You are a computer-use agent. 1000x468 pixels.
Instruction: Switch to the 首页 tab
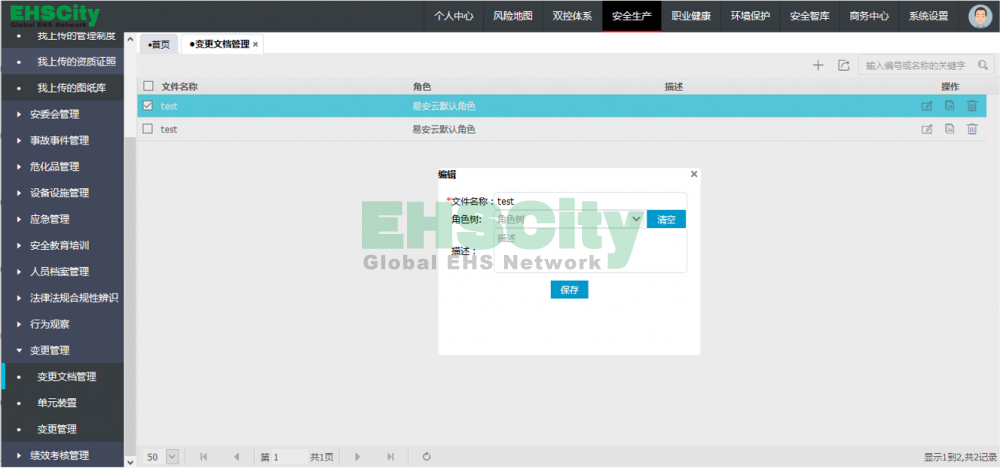[x=158, y=45]
